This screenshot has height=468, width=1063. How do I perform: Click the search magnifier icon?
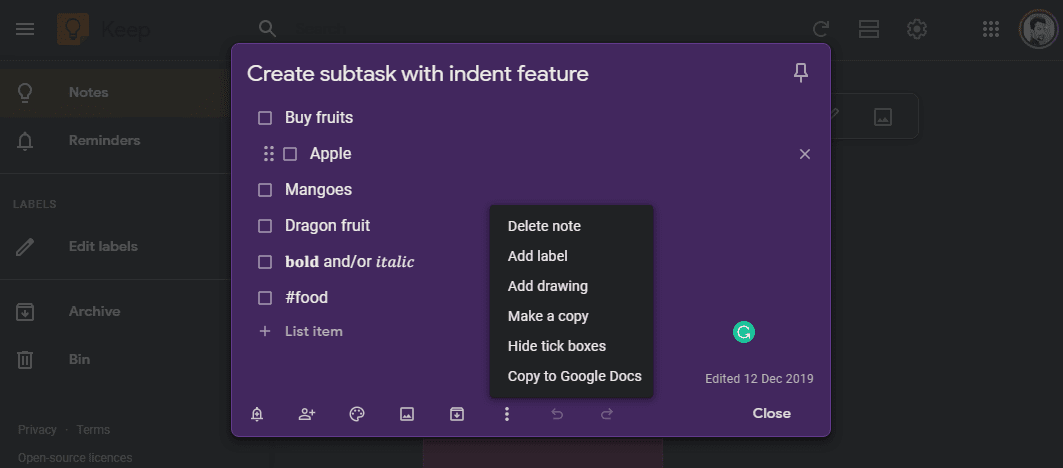tap(268, 29)
